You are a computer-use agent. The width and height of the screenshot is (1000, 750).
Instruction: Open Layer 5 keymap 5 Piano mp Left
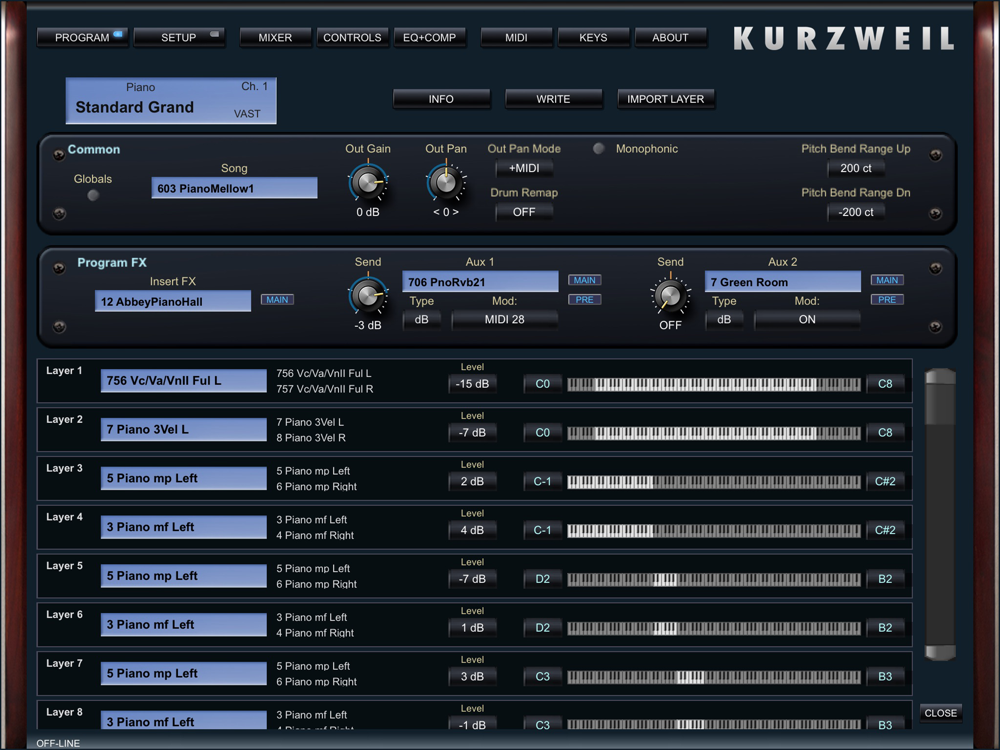pos(184,576)
